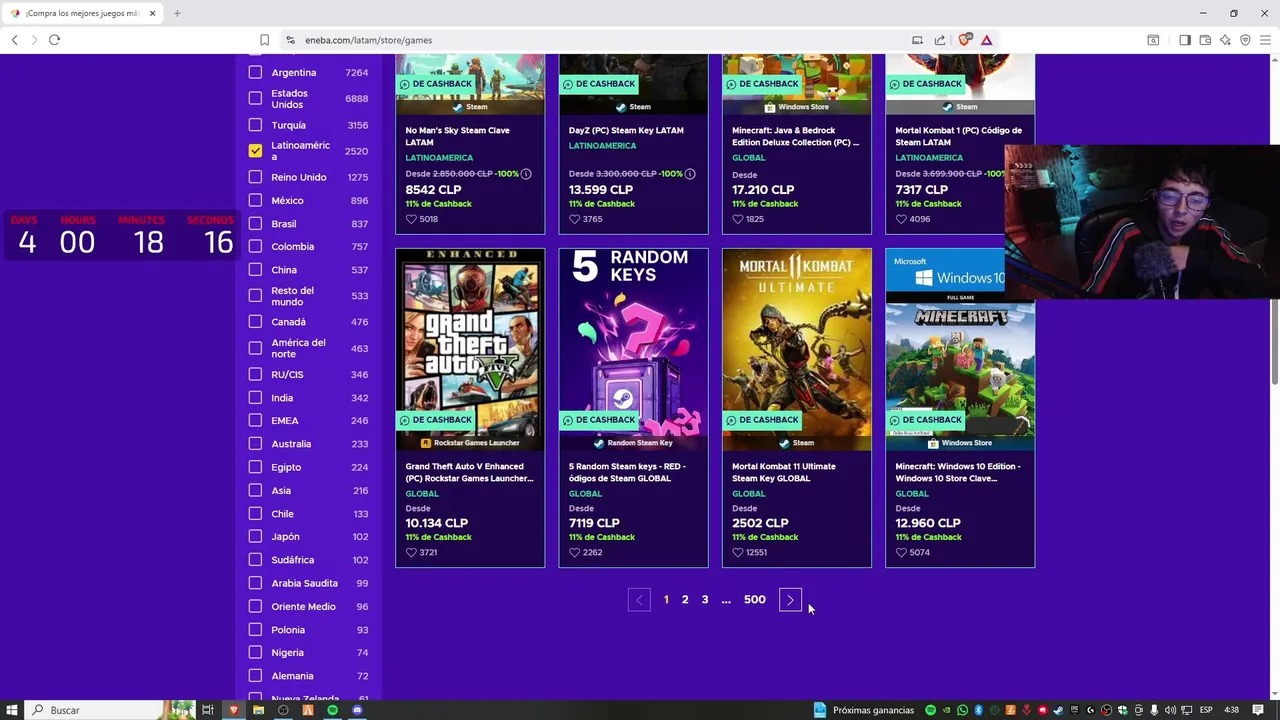The image size is (1280, 720).
Task: Click Próximas ganancias taskbar widget
Action: [x=864, y=710]
